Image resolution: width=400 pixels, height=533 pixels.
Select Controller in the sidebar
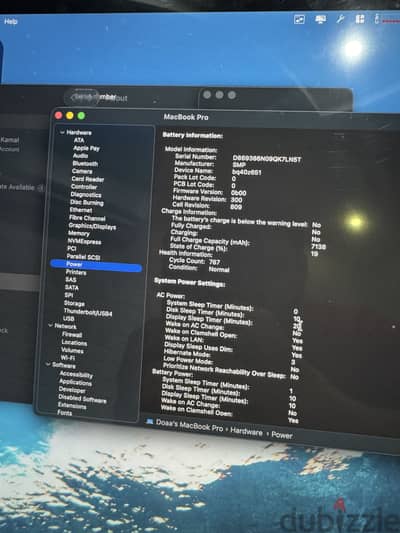coord(84,187)
